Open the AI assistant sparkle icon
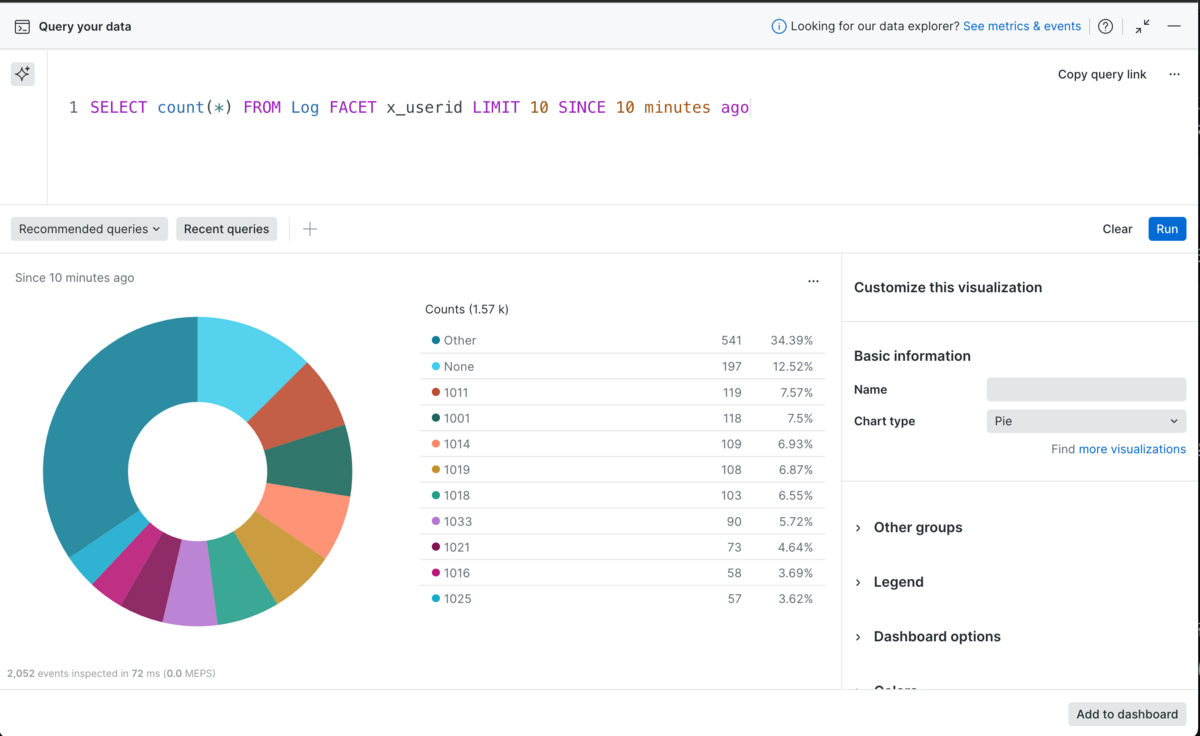Viewport: 1200px width, 736px height. (23, 74)
